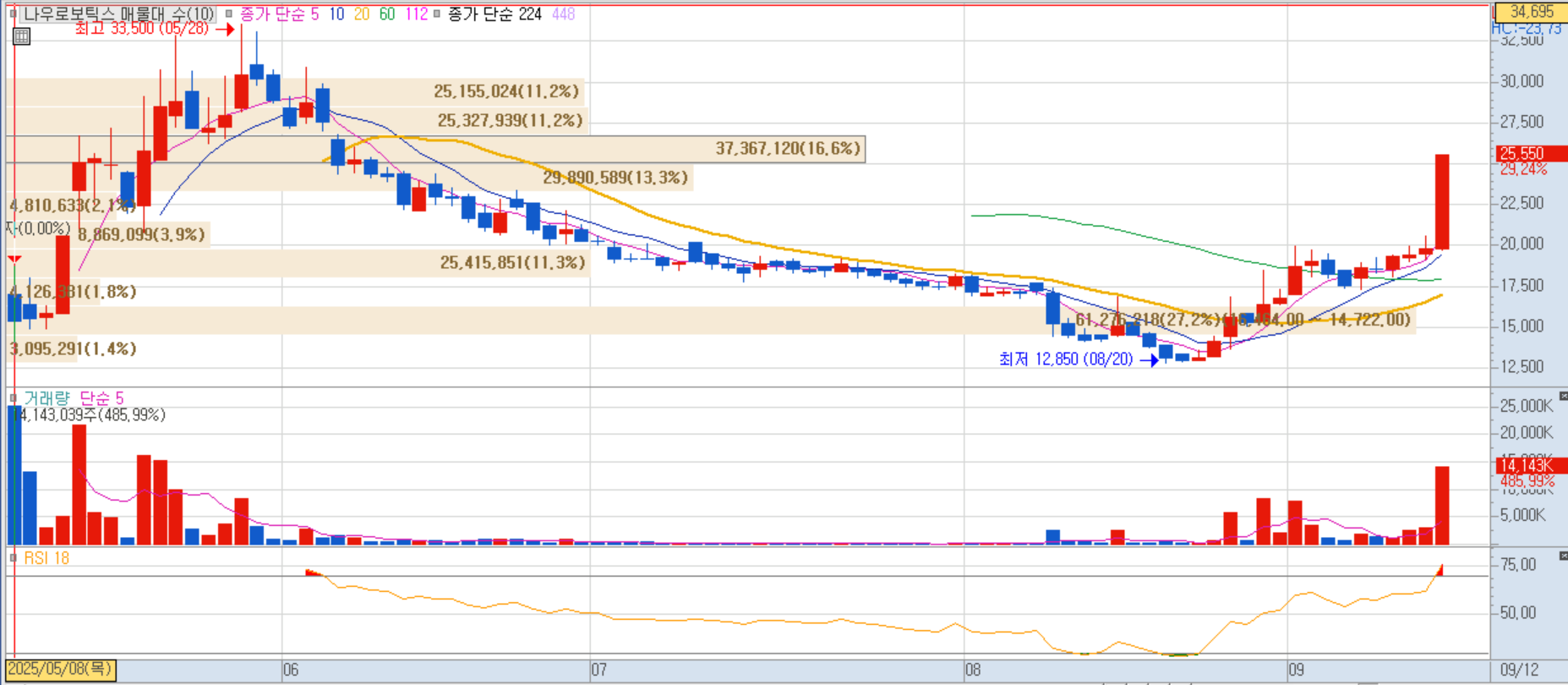Open the data grid table icon
Viewport: 1568px width, 685px height.
tap(21, 36)
